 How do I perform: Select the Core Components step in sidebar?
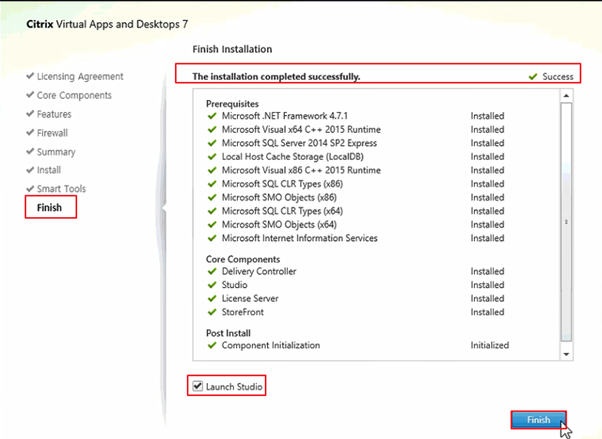point(74,95)
